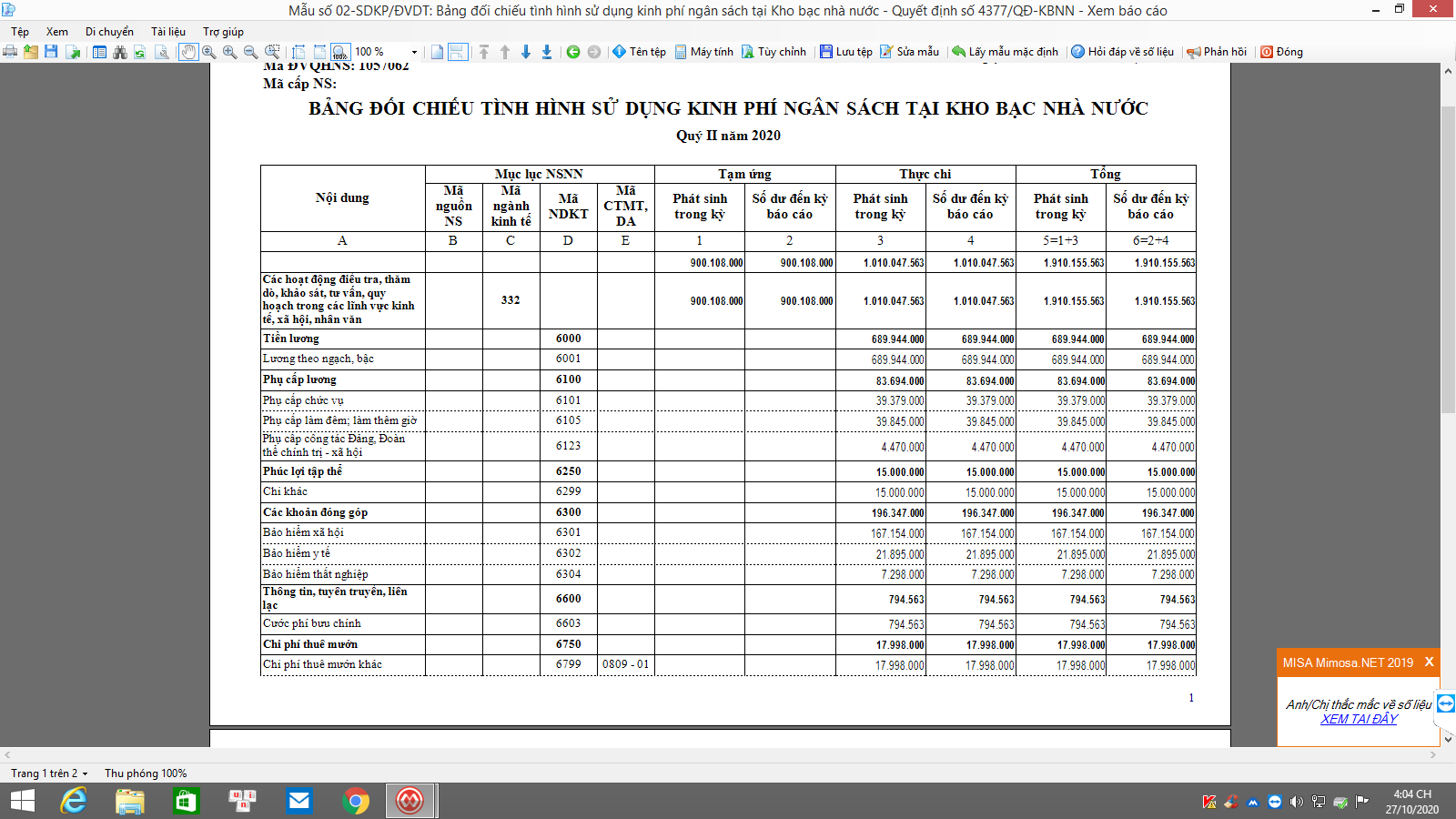Close the MISA Mimosa.NET 2019 popup
This screenshot has width=1456, height=819.
point(1429,662)
